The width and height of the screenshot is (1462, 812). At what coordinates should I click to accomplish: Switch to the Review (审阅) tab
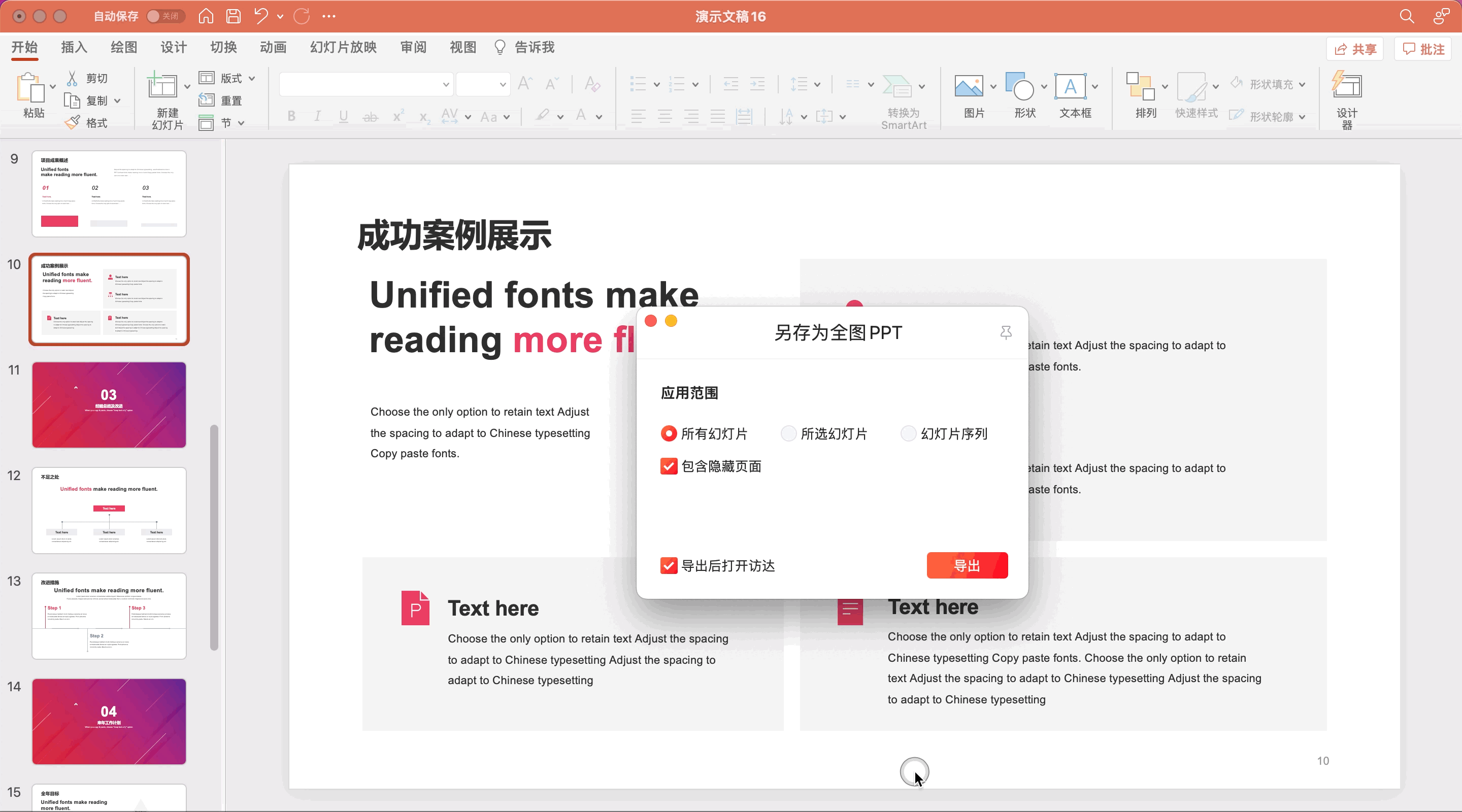coord(413,47)
